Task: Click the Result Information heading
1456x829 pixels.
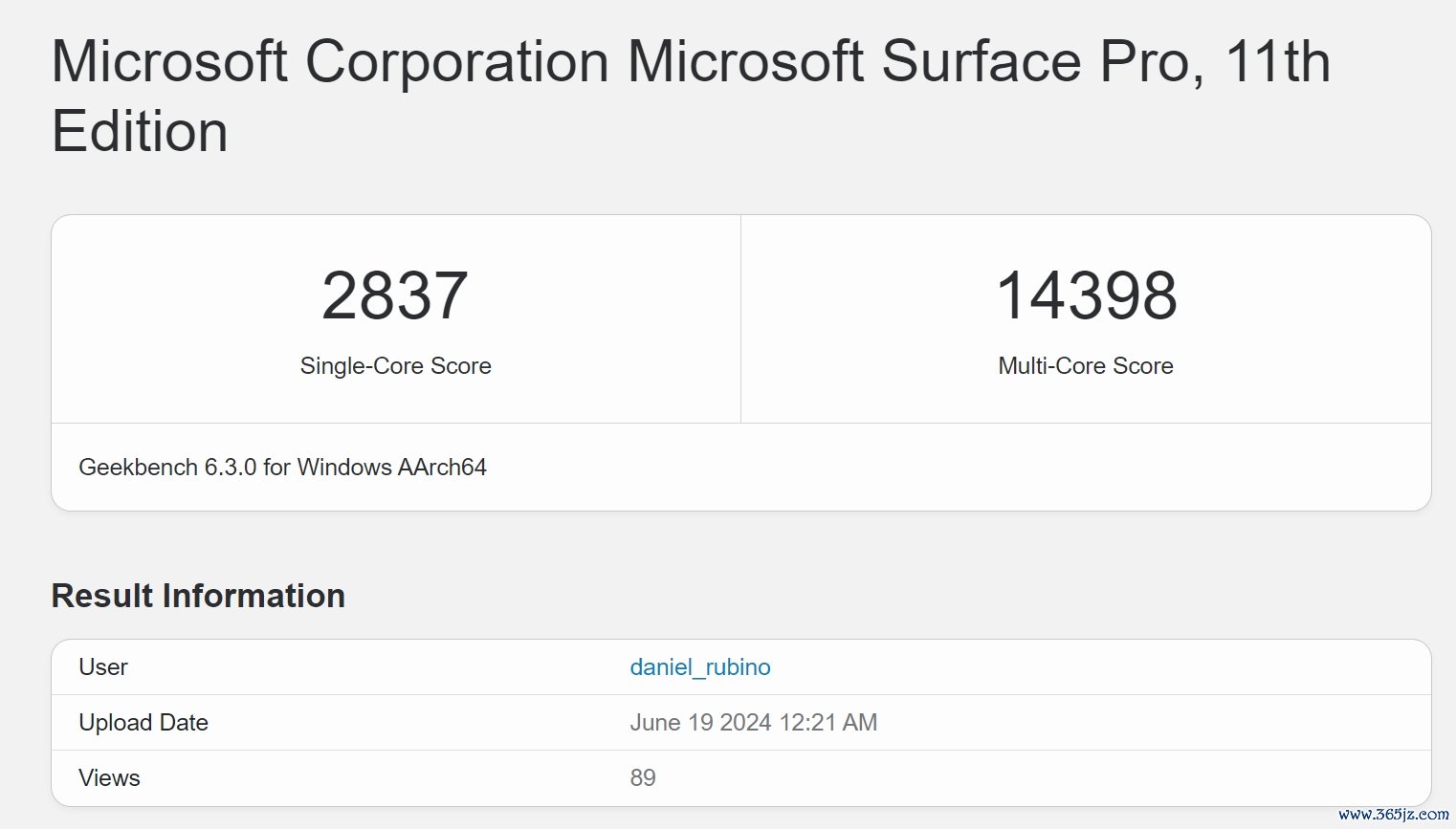Action: pyautogui.click(x=198, y=596)
